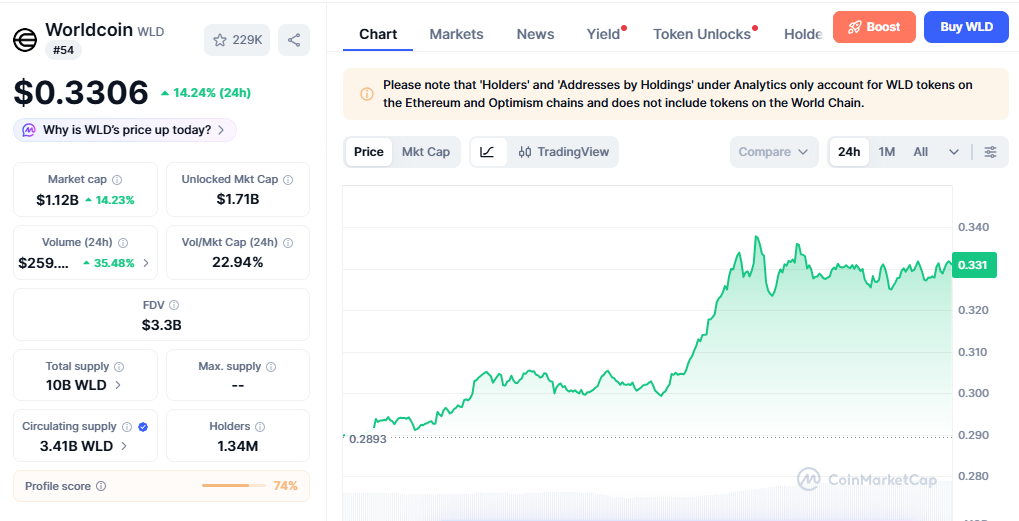Open the share icon button

[x=294, y=40]
